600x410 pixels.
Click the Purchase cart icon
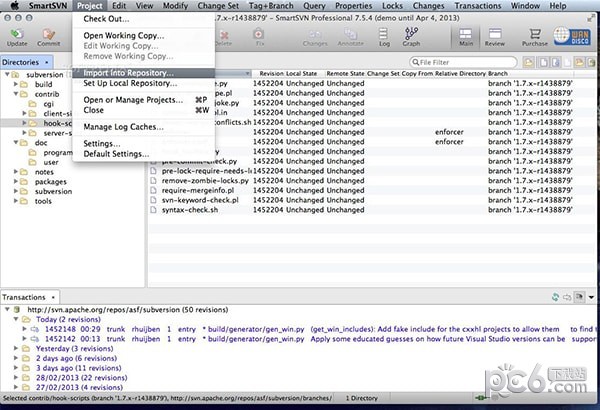(535, 37)
